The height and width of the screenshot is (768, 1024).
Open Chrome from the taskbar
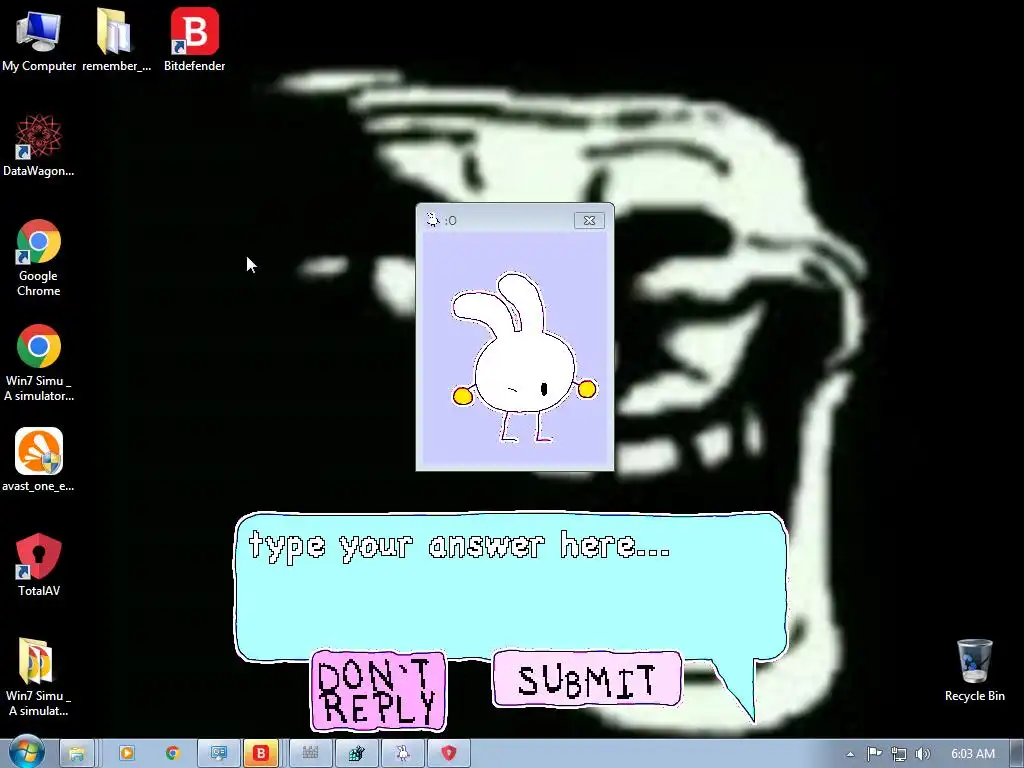point(173,754)
